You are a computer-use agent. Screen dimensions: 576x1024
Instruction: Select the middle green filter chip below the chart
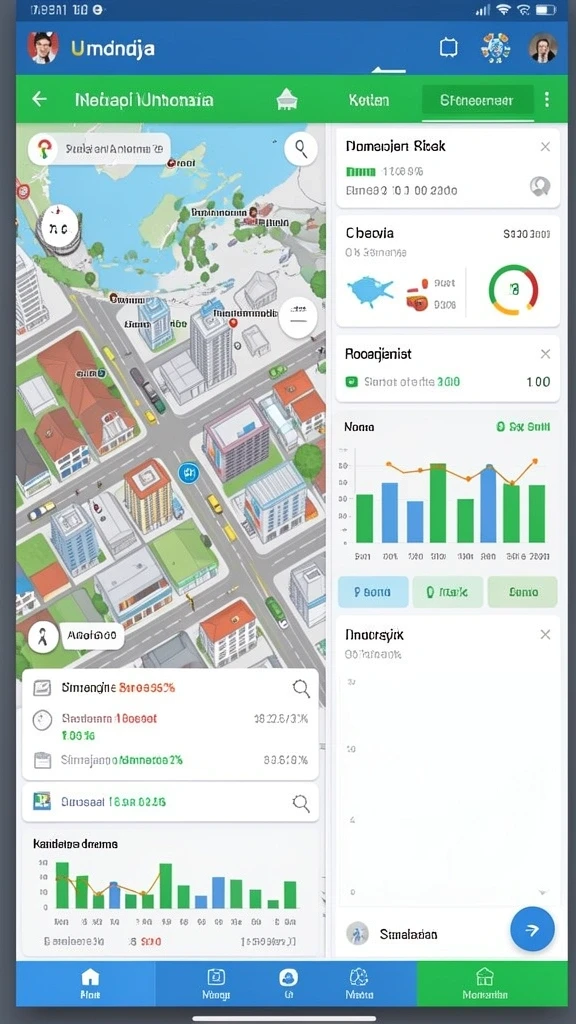point(447,592)
